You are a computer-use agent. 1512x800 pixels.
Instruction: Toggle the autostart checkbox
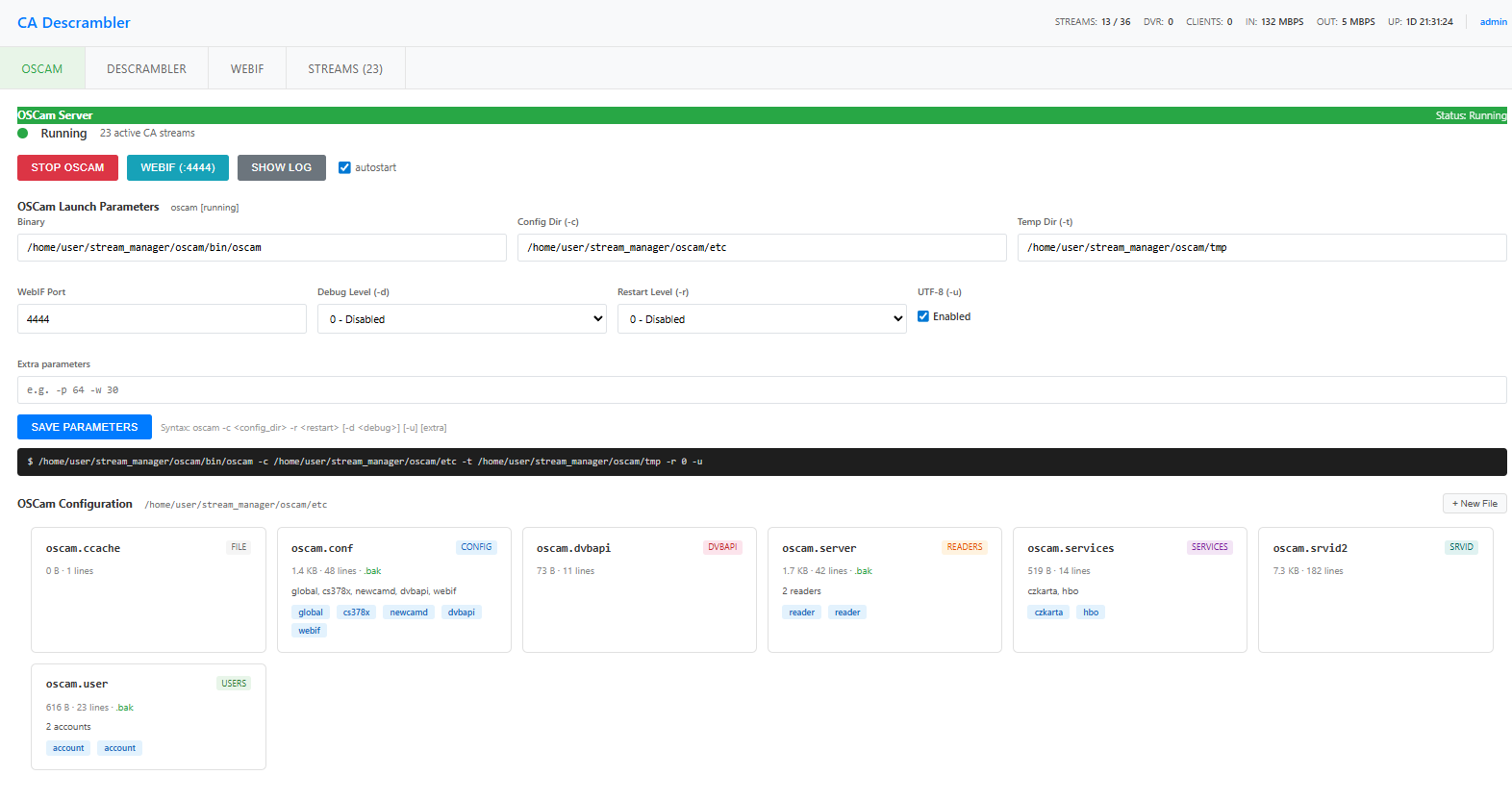click(344, 167)
